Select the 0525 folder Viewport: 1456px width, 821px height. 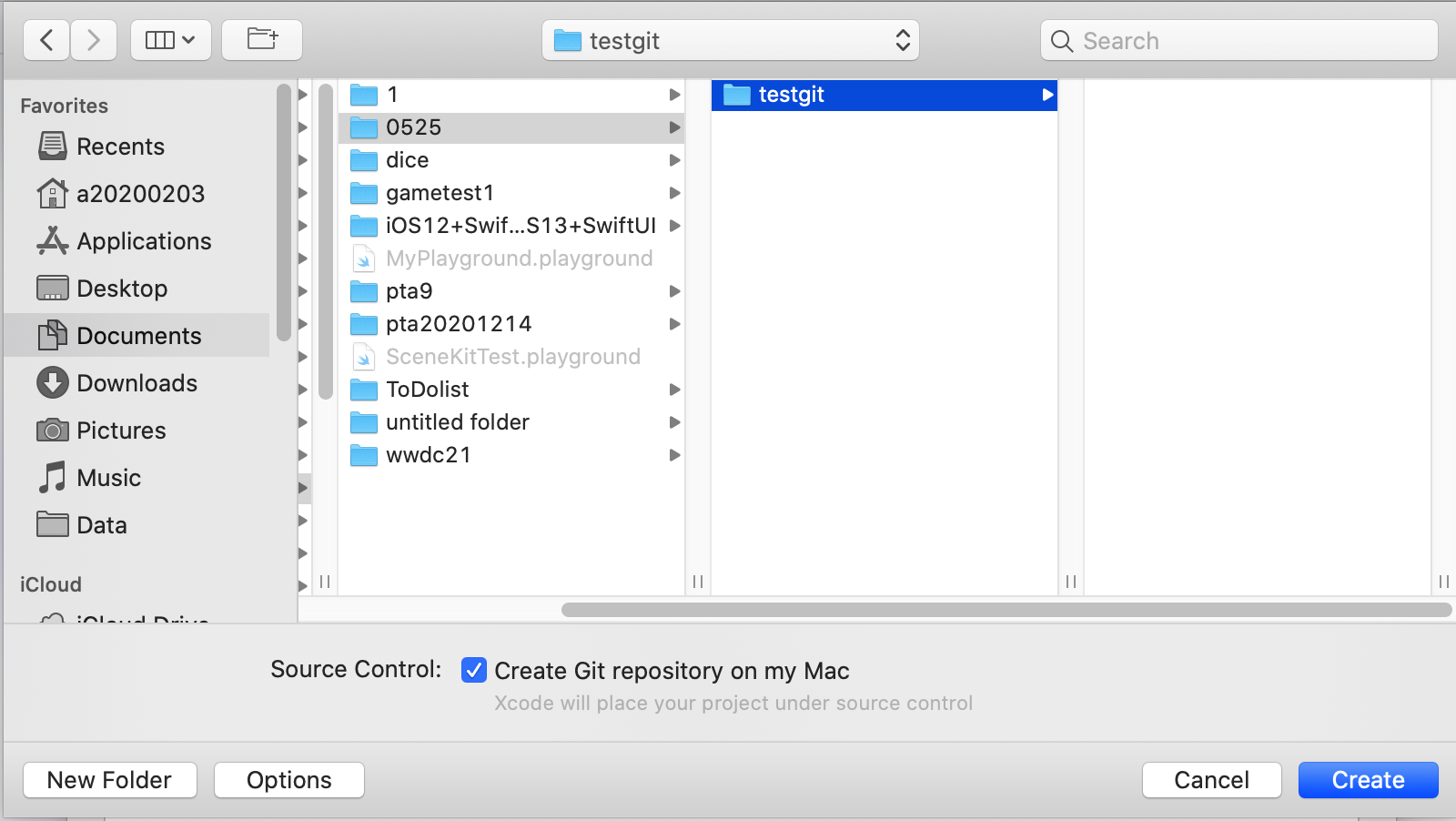click(x=511, y=127)
